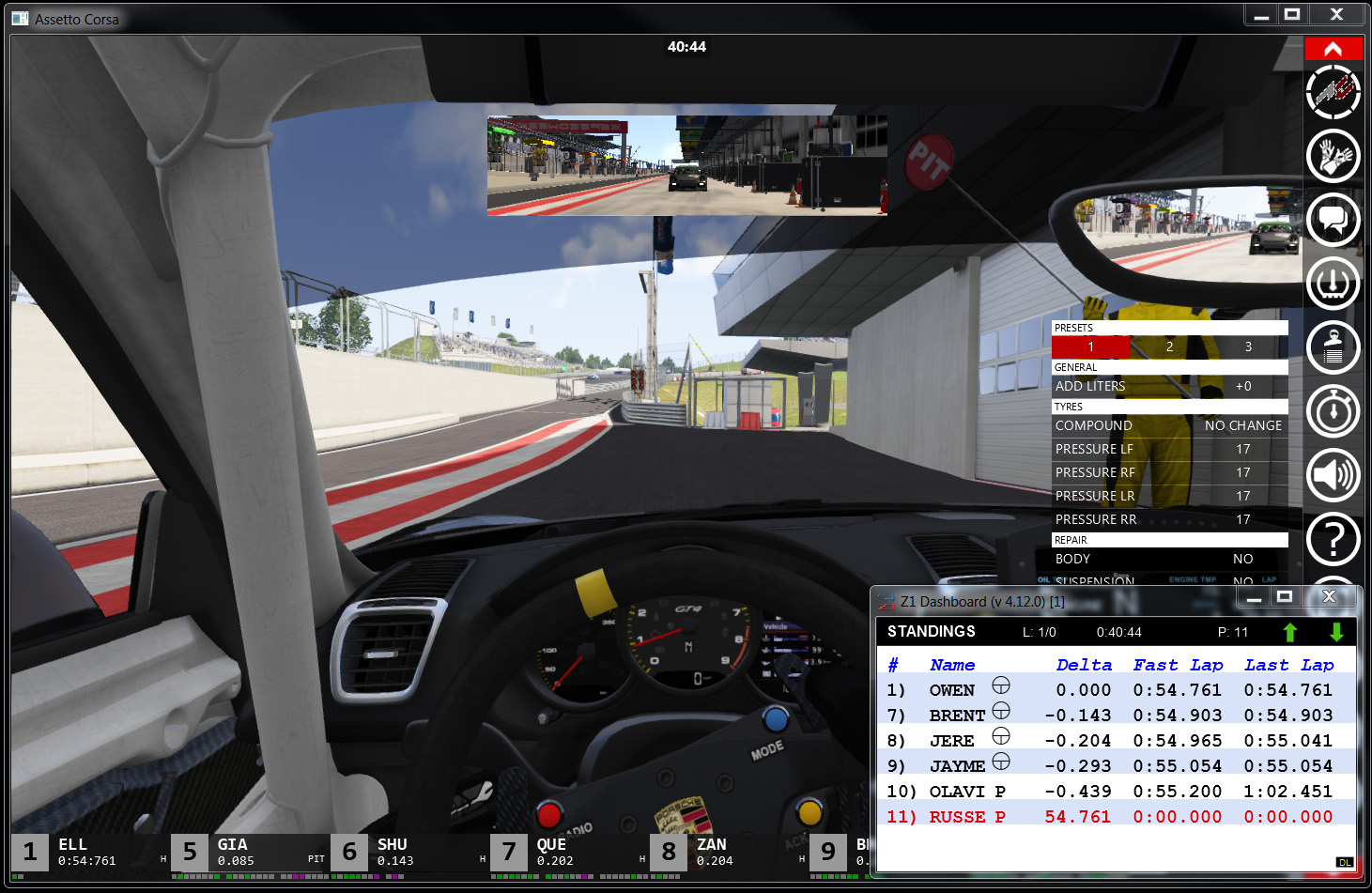The height and width of the screenshot is (893, 1372).
Task: Select OLAVI P row in standings
Action: coord(1115,792)
